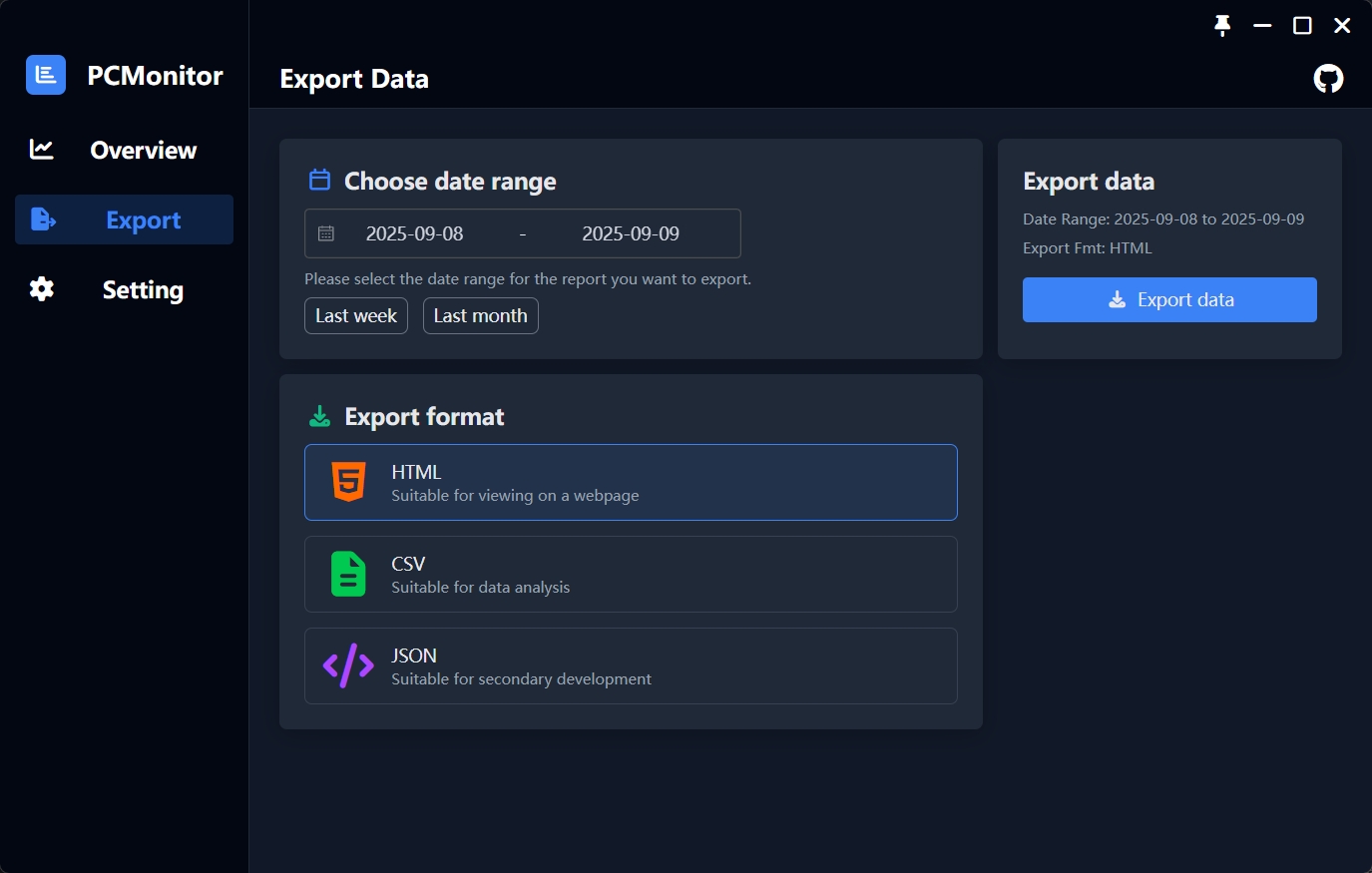Click the purple JSON code icon

pyautogui.click(x=348, y=665)
